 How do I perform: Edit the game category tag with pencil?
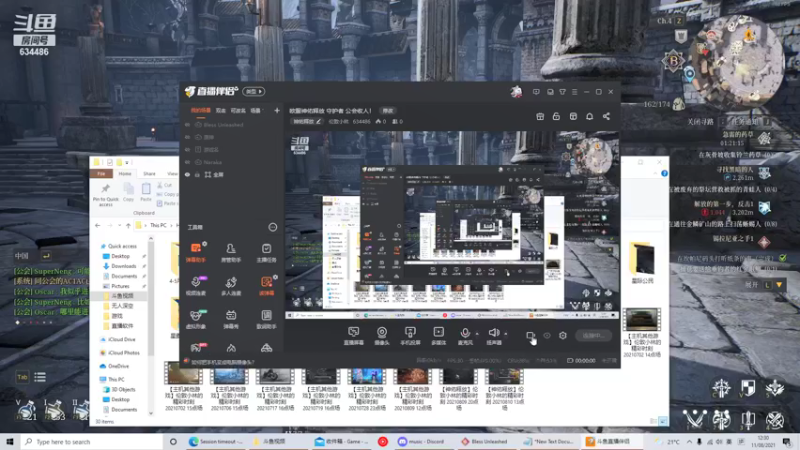pos(318,121)
